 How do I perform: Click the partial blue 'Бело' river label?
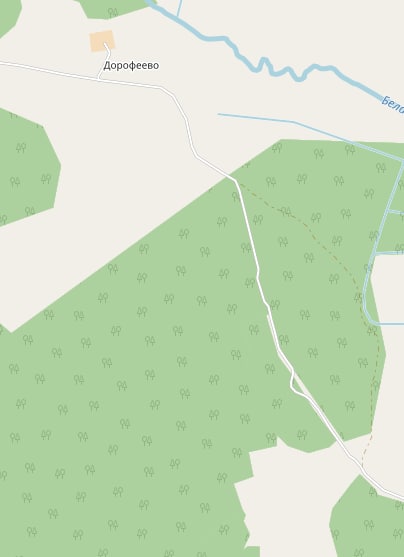pyautogui.click(x=393, y=106)
